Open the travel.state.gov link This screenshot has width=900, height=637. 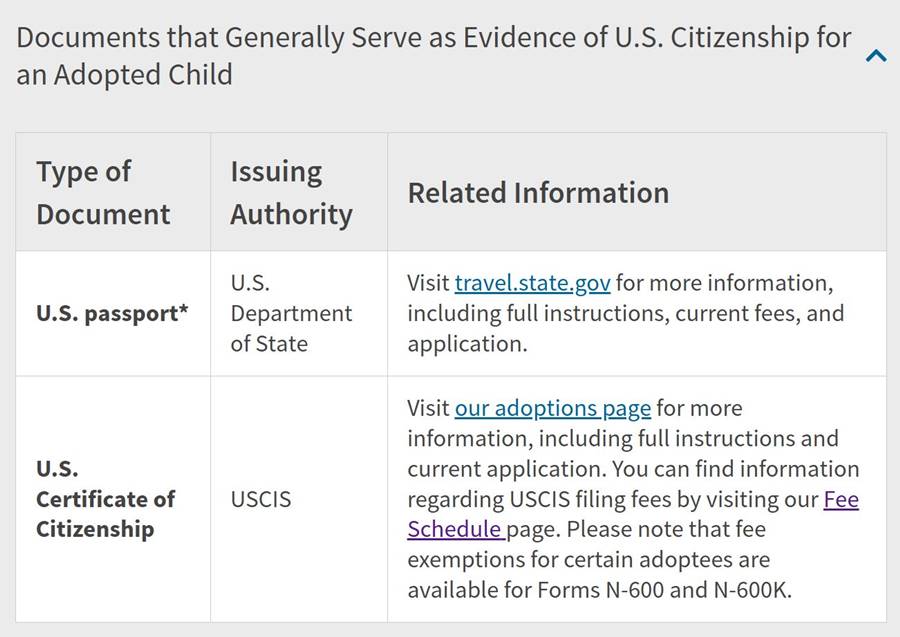[x=532, y=283]
